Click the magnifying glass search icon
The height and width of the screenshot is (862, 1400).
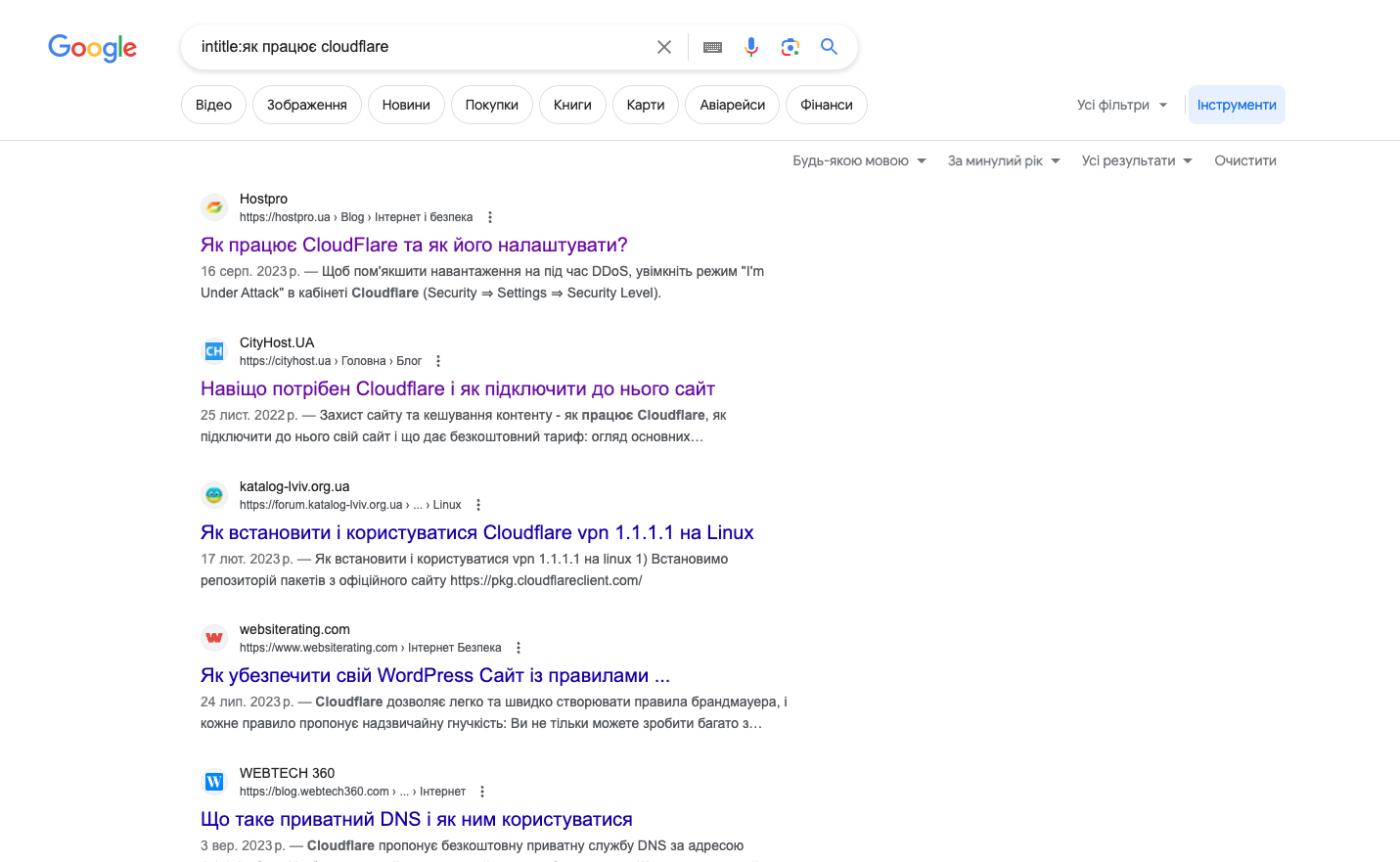tap(830, 47)
